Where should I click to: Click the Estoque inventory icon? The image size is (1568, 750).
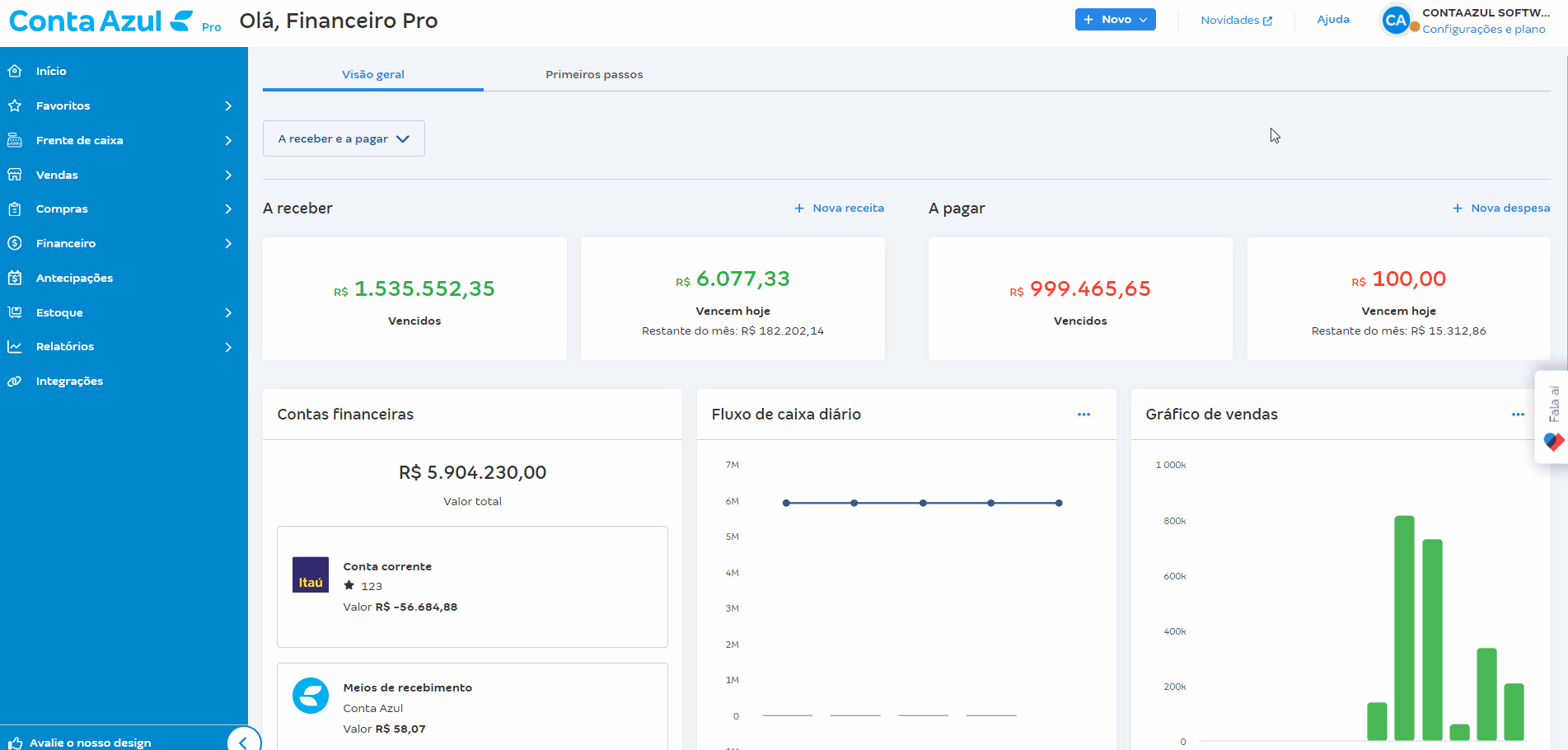tap(15, 312)
